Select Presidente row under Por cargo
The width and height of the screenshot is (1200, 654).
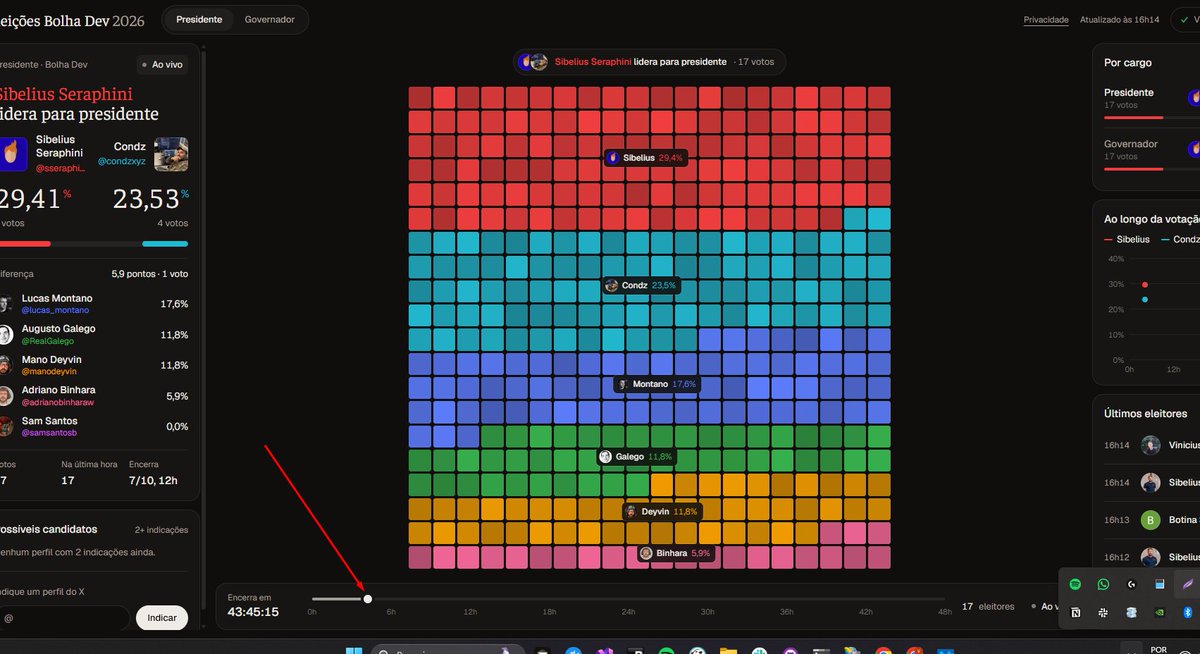tap(1152, 102)
